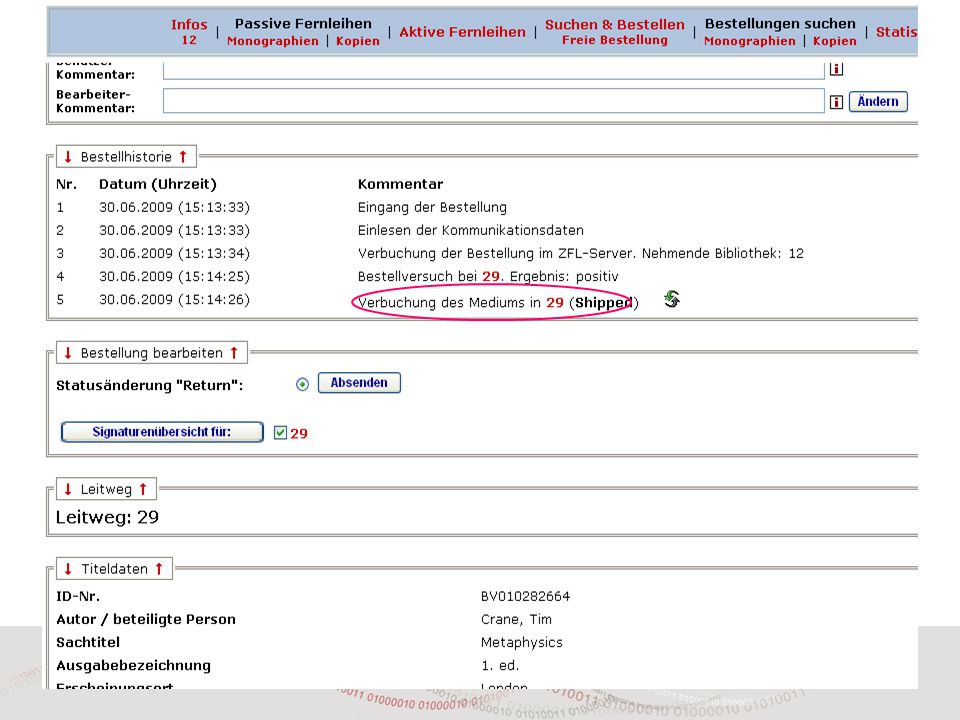Go to Aktive Fernleihen
Image resolution: width=960 pixels, height=720 pixels.
462,32
